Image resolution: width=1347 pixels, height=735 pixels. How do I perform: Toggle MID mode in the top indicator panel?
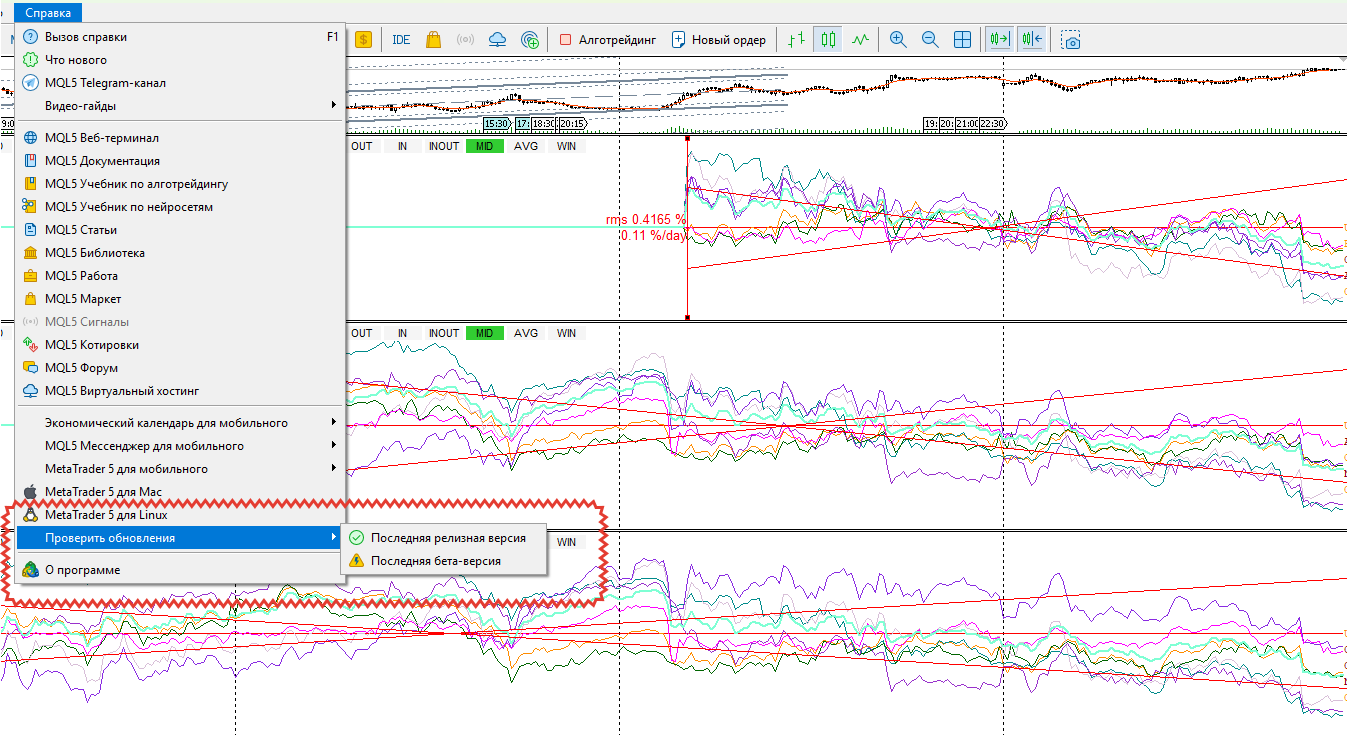484,146
